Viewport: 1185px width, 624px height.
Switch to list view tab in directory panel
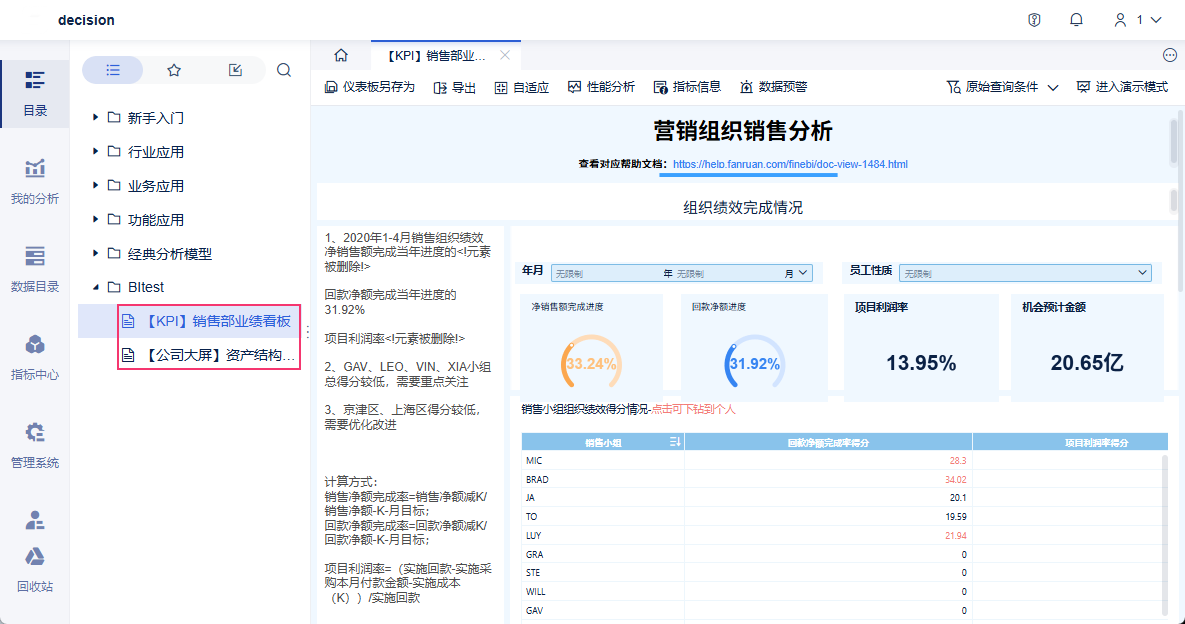coord(113,70)
